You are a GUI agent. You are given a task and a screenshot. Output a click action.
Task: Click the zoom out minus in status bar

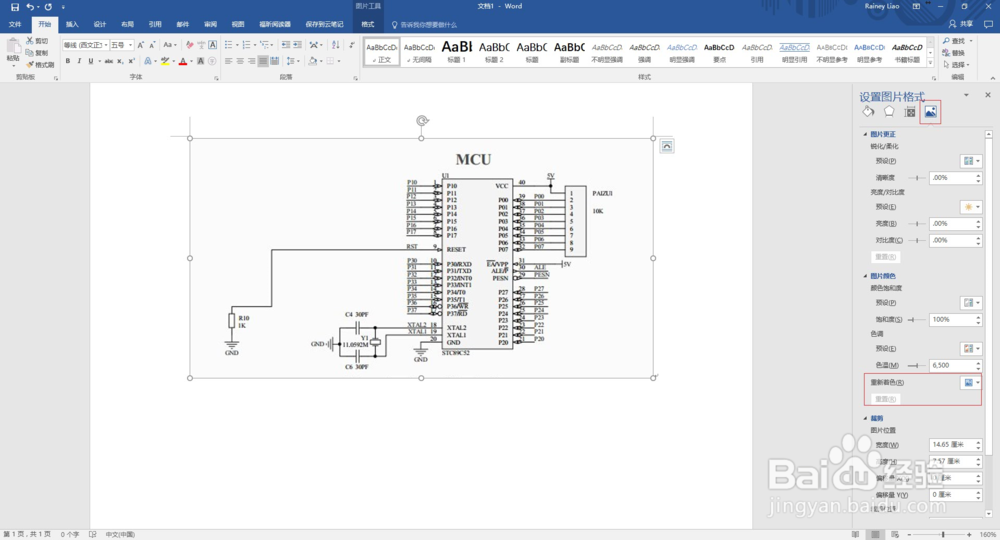point(909,534)
